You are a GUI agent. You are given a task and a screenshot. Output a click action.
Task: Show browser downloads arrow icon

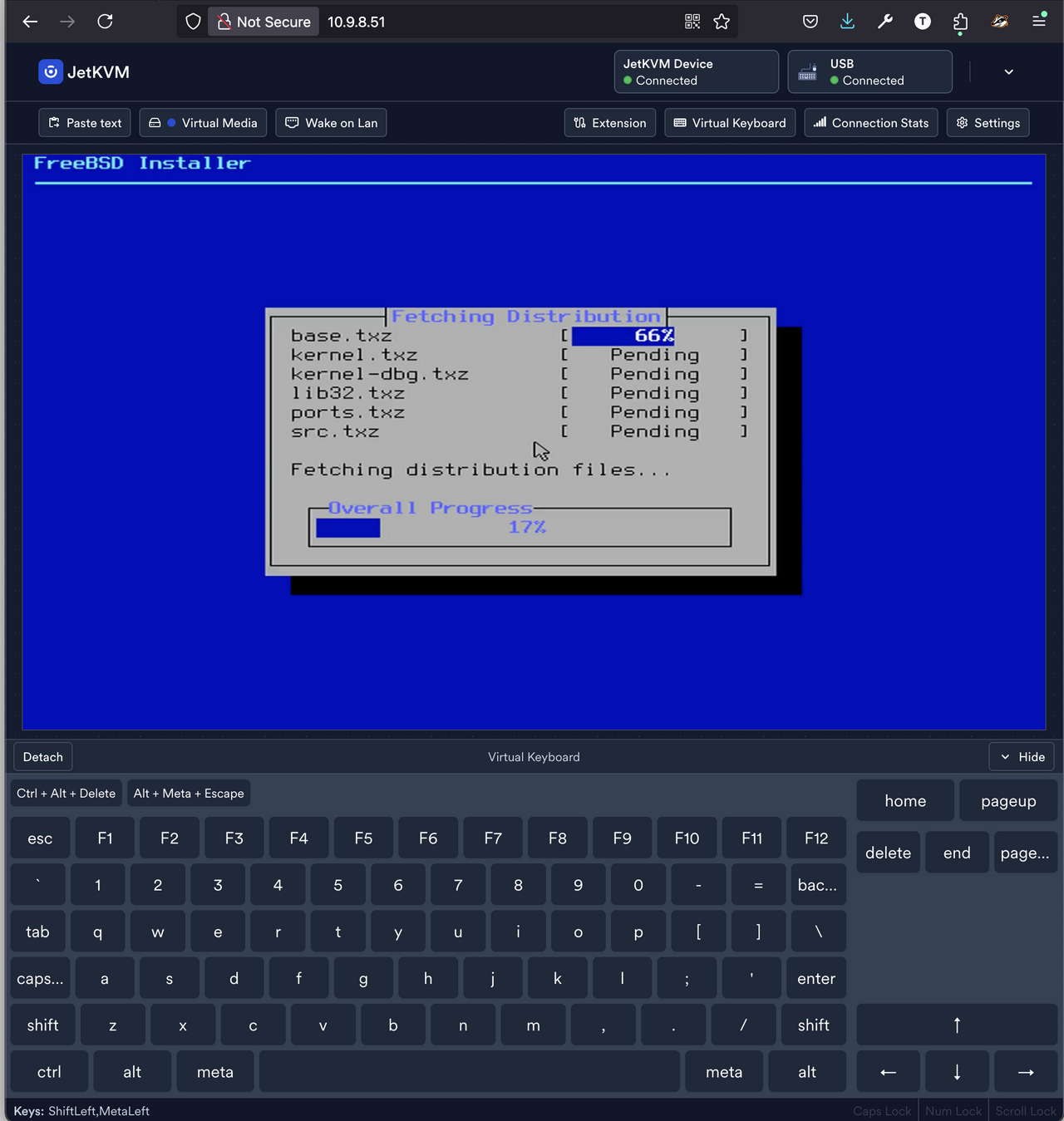pos(847,22)
